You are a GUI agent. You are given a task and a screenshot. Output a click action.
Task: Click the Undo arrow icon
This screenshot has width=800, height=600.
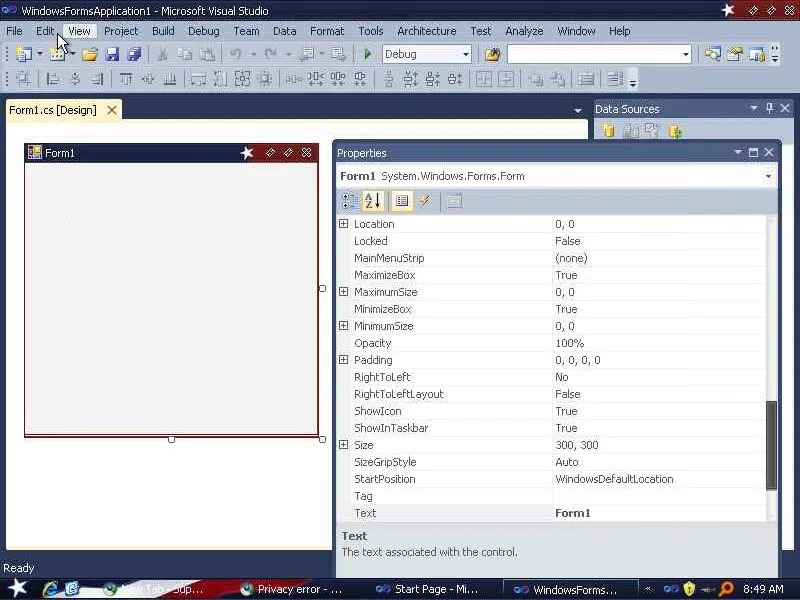coord(235,54)
